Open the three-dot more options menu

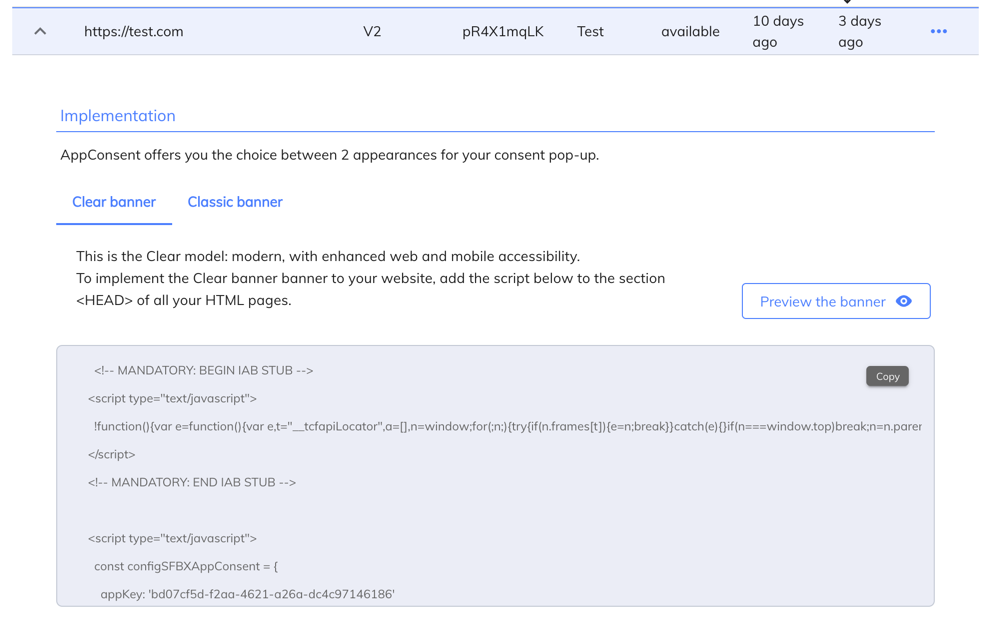[x=938, y=31]
